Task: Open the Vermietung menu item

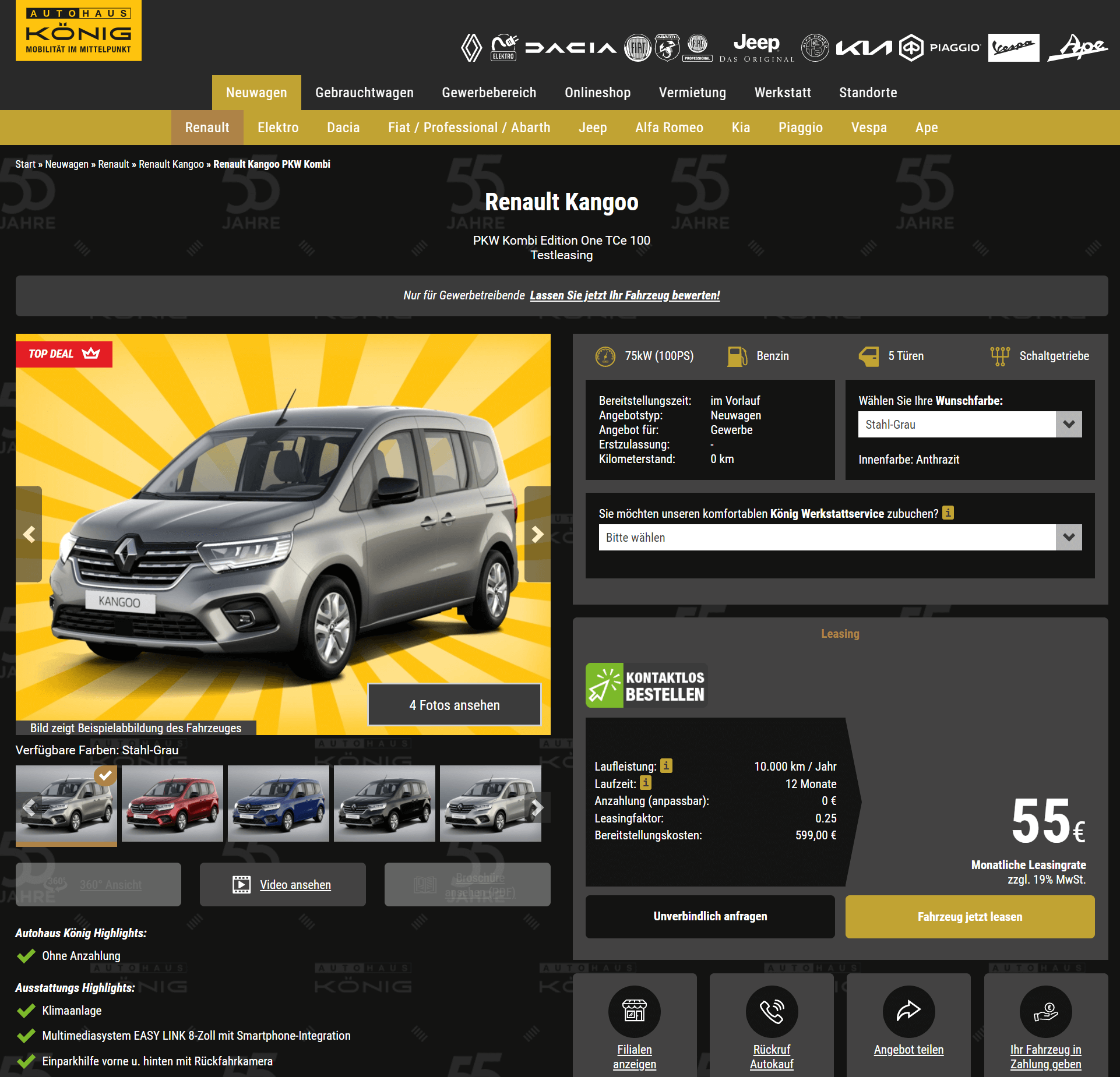Action: click(692, 93)
